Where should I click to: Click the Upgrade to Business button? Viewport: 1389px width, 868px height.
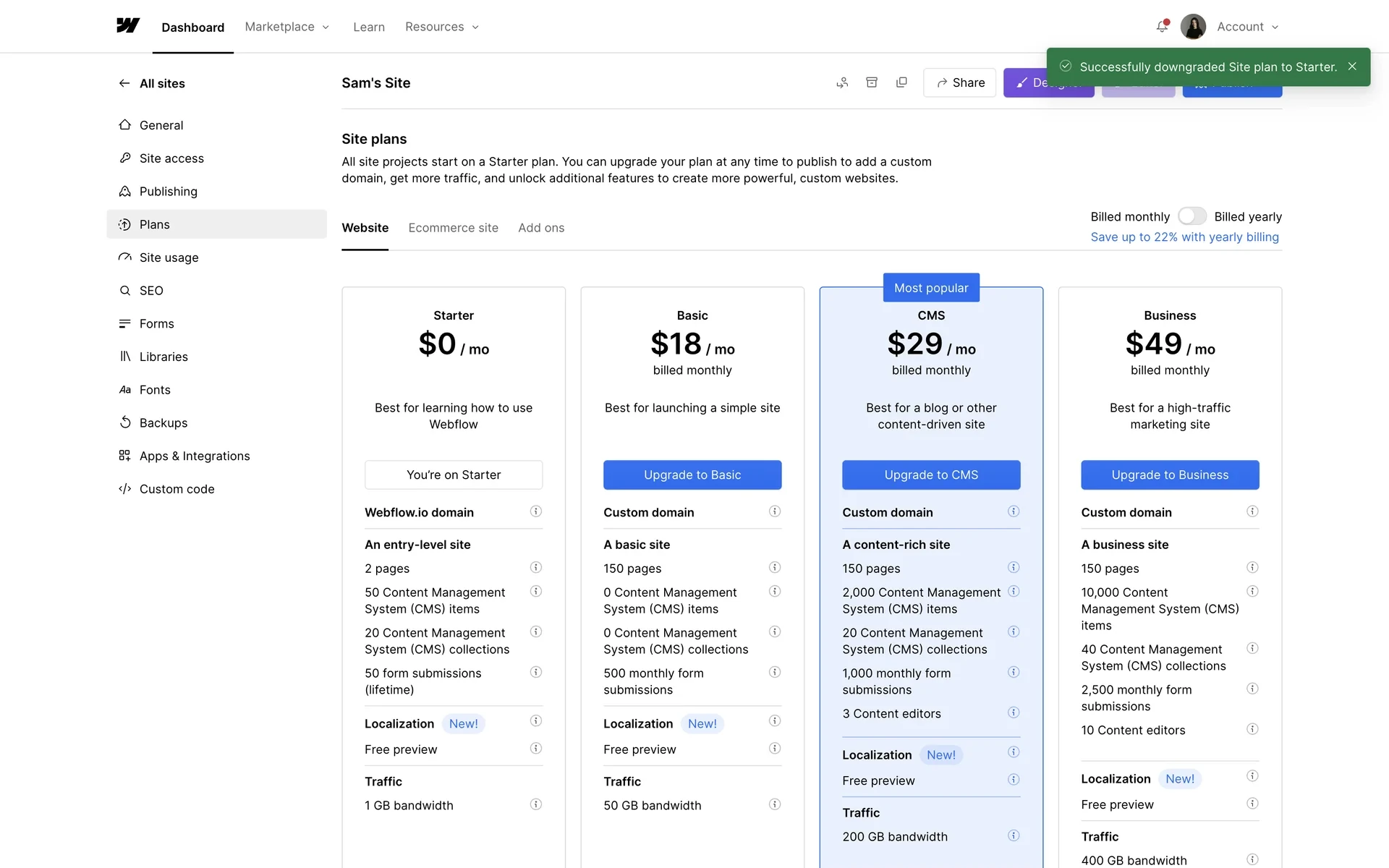1170,475
